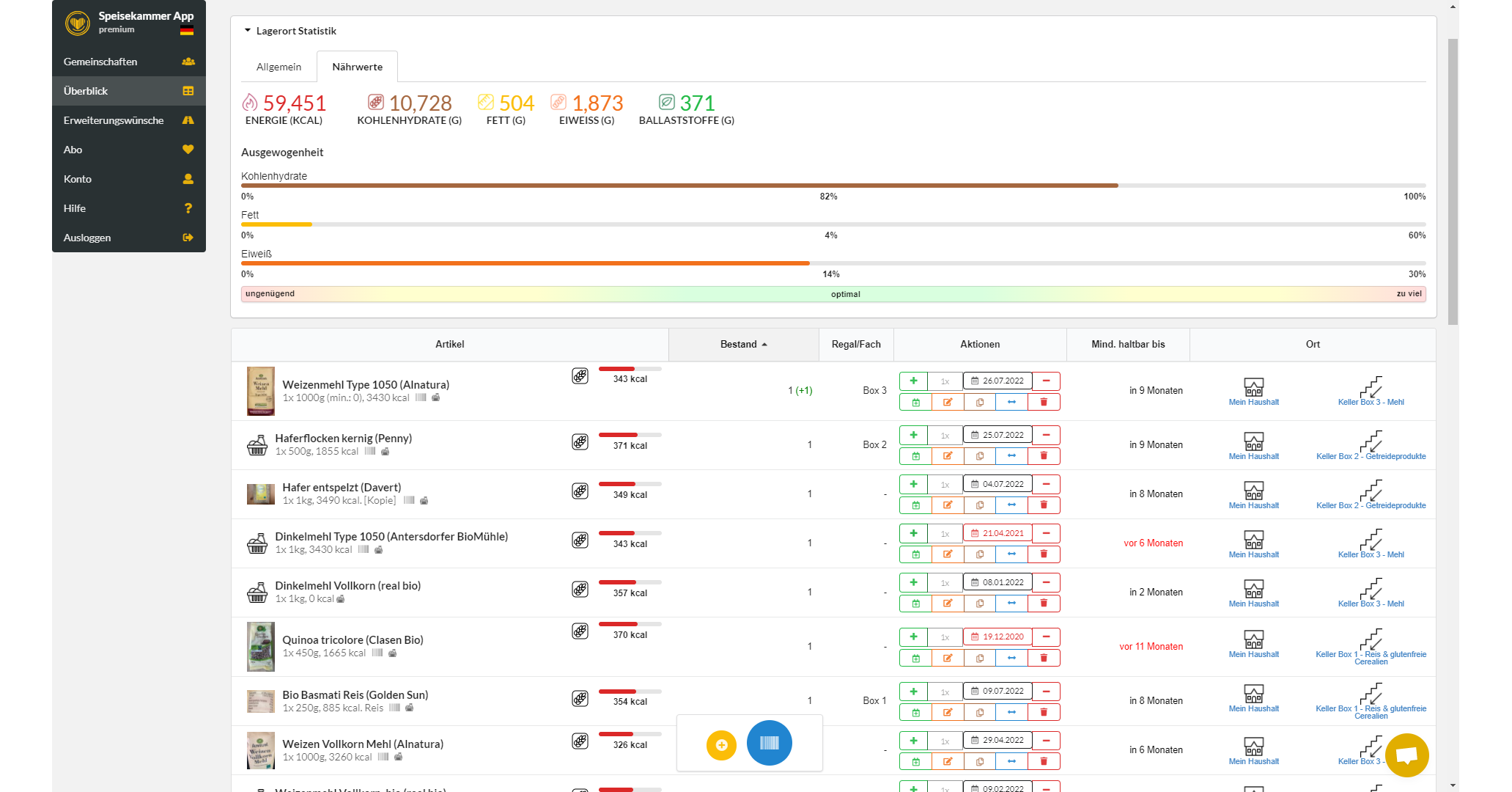Click the yellow round add-item button

coord(721,745)
